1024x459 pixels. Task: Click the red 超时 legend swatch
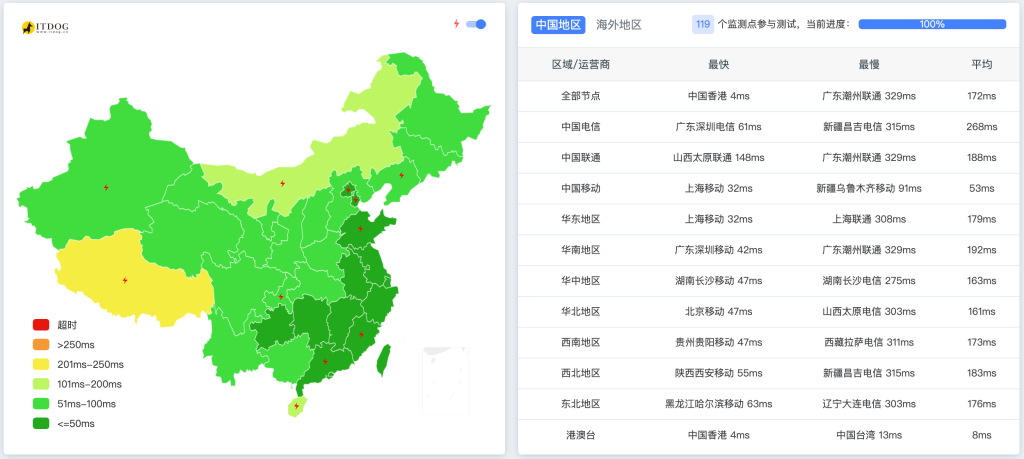click(x=41, y=325)
